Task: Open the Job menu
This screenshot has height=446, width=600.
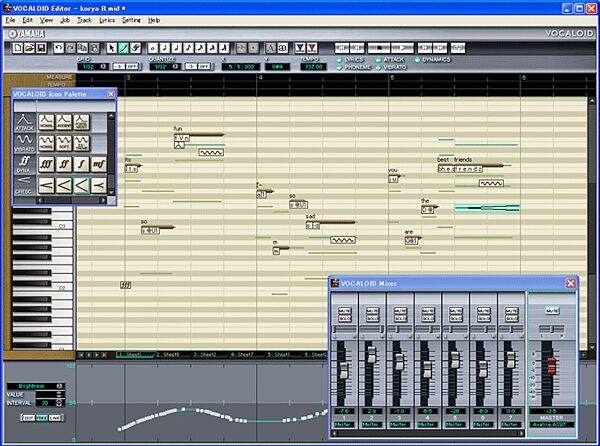Action: click(x=65, y=20)
